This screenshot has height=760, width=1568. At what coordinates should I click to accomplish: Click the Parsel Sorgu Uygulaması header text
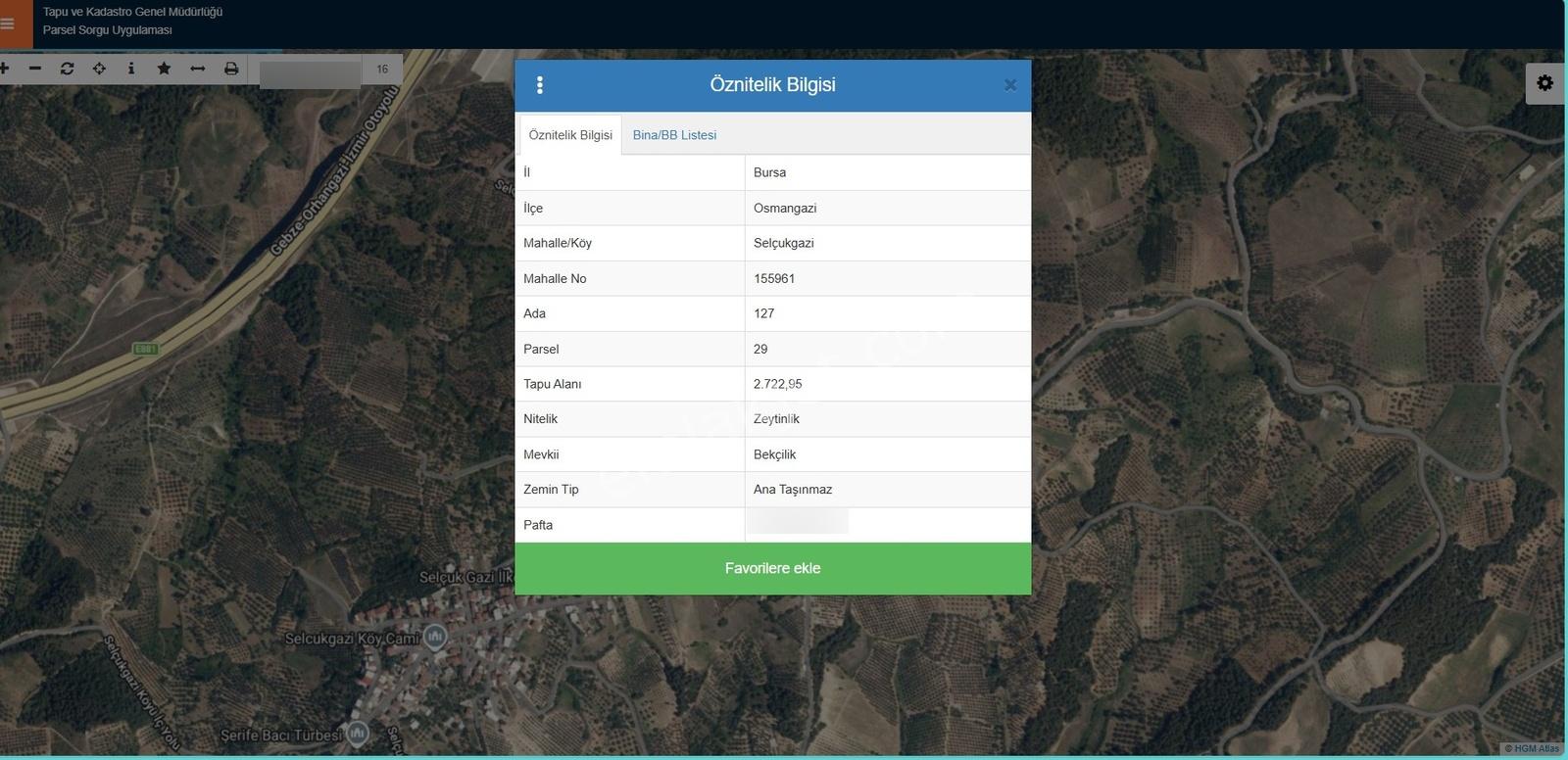click(x=107, y=30)
